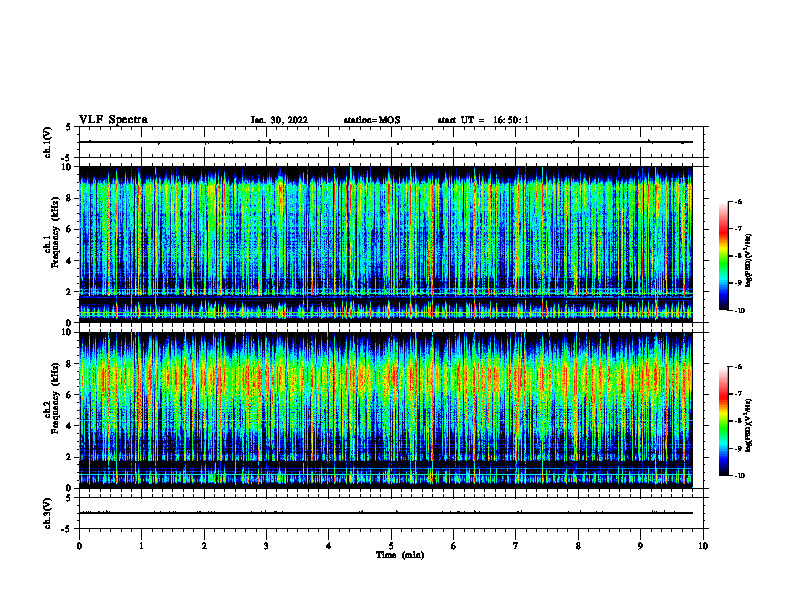
Task: Click the ch.1 voltage waveform trace
Action: 385,142
